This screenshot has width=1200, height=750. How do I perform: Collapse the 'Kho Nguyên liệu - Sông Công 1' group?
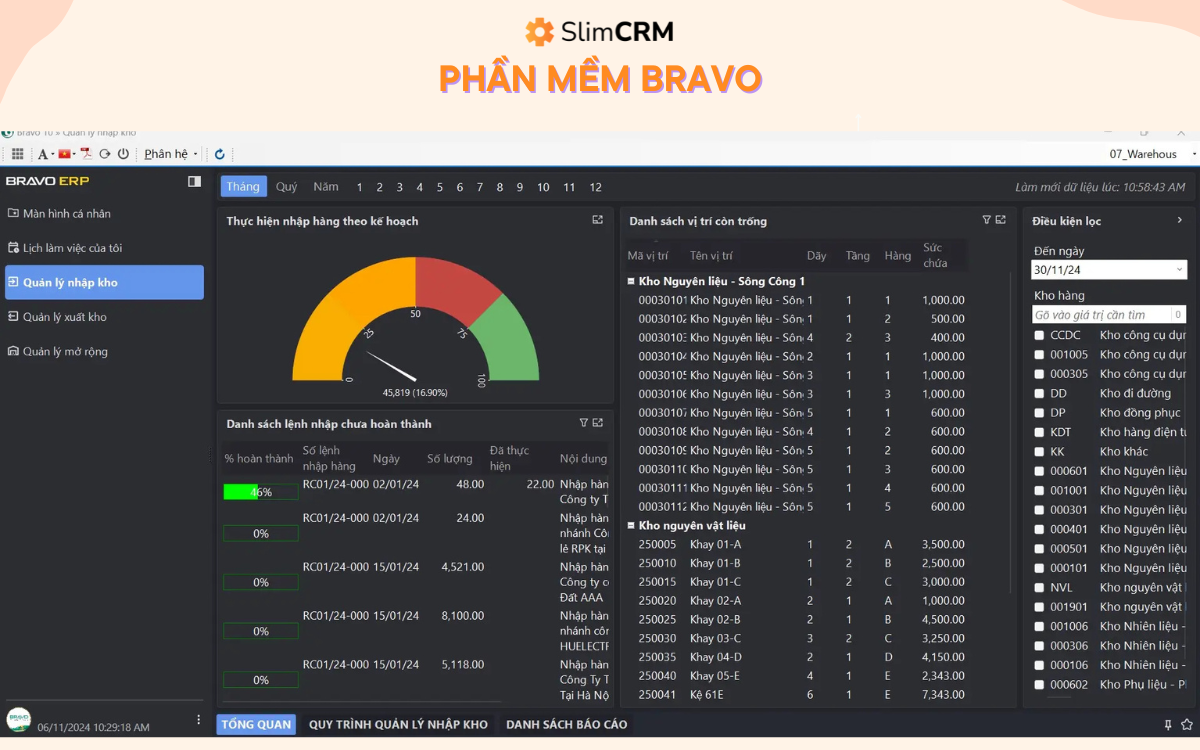point(631,281)
